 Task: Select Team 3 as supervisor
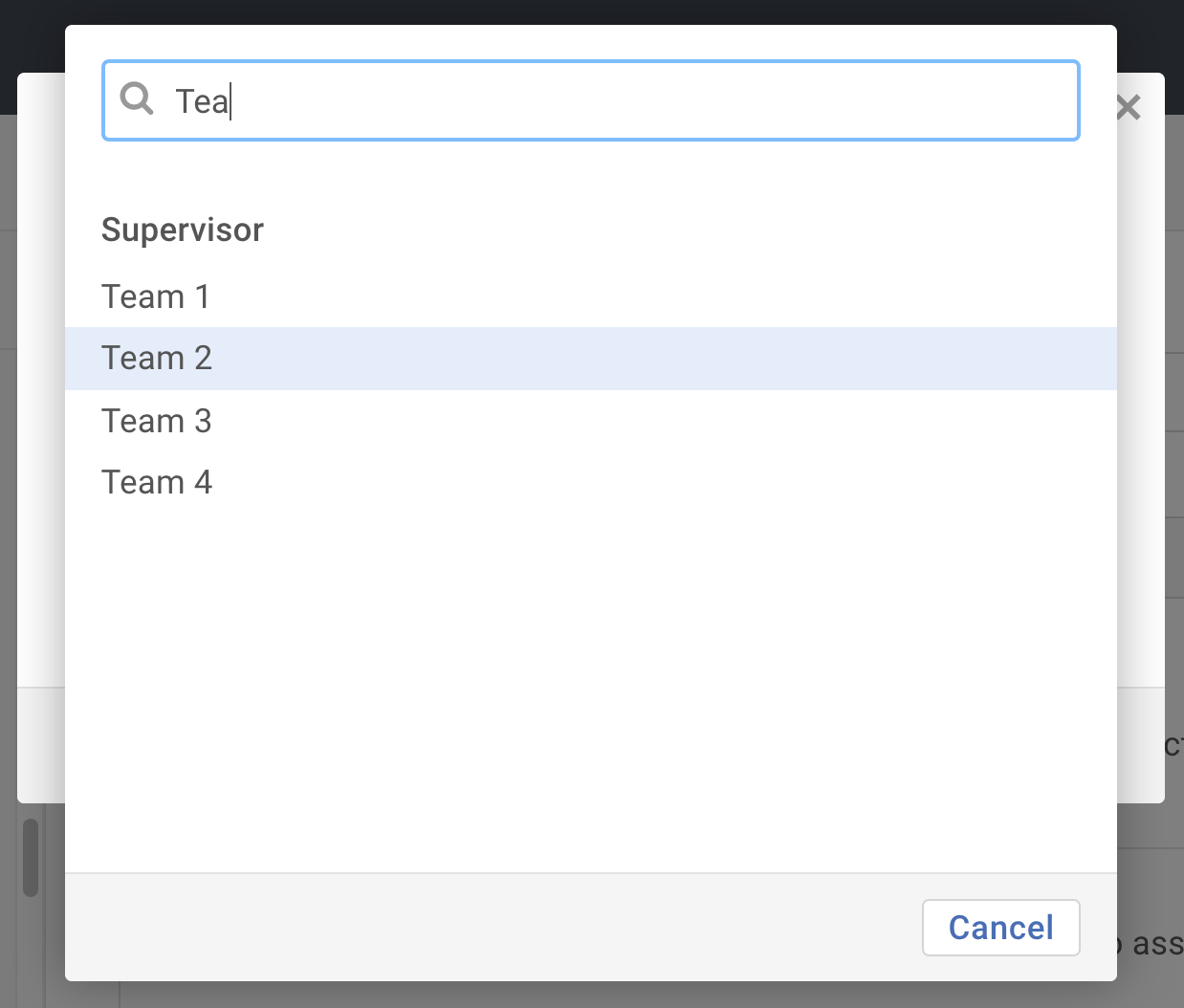click(156, 421)
